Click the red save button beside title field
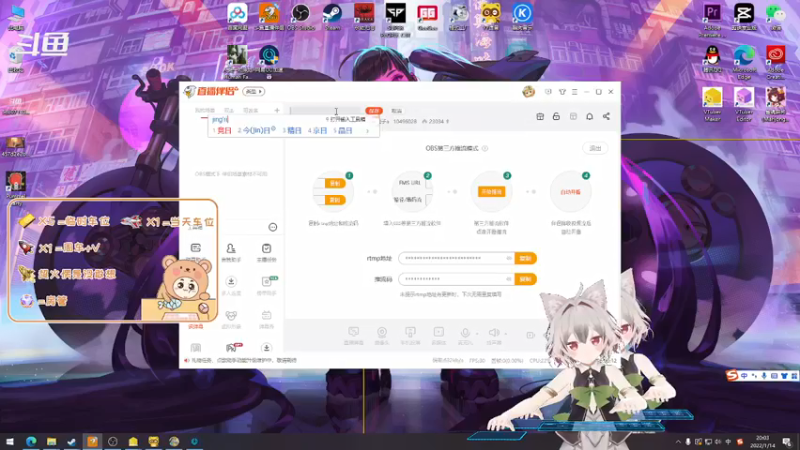The width and height of the screenshot is (800, 450). [x=374, y=111]
